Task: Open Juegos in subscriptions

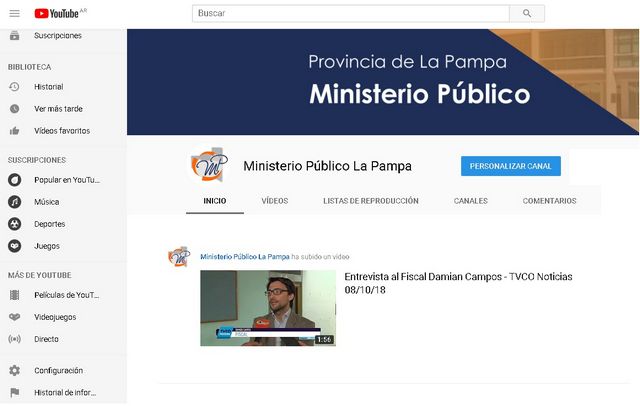Action: (47, 246)
